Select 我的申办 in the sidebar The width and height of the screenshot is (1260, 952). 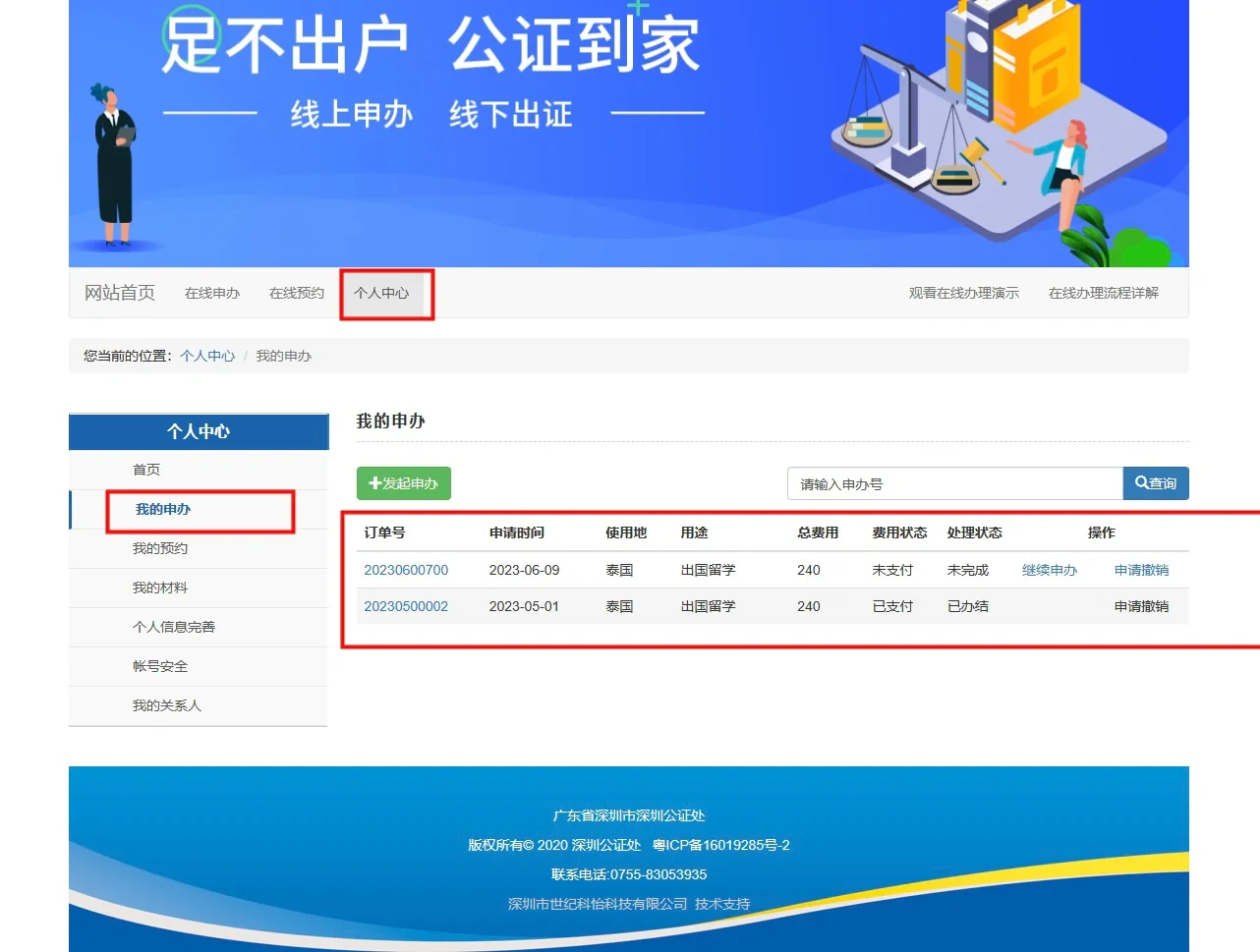click(x=163, y=509)
